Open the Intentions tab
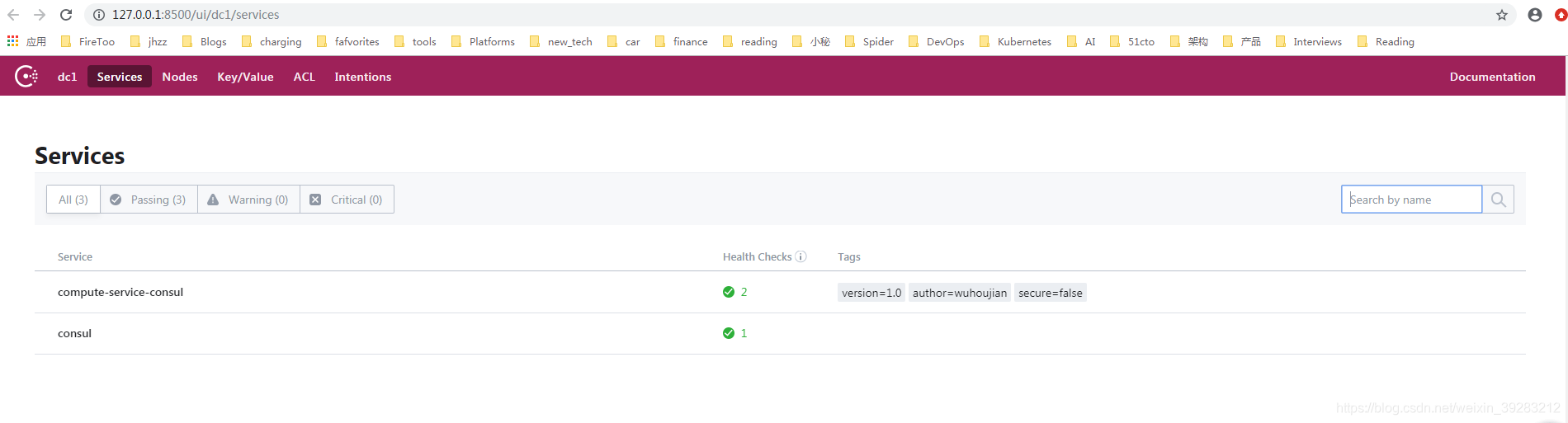Screen dimensions: 1568x423 pos(363,77)
